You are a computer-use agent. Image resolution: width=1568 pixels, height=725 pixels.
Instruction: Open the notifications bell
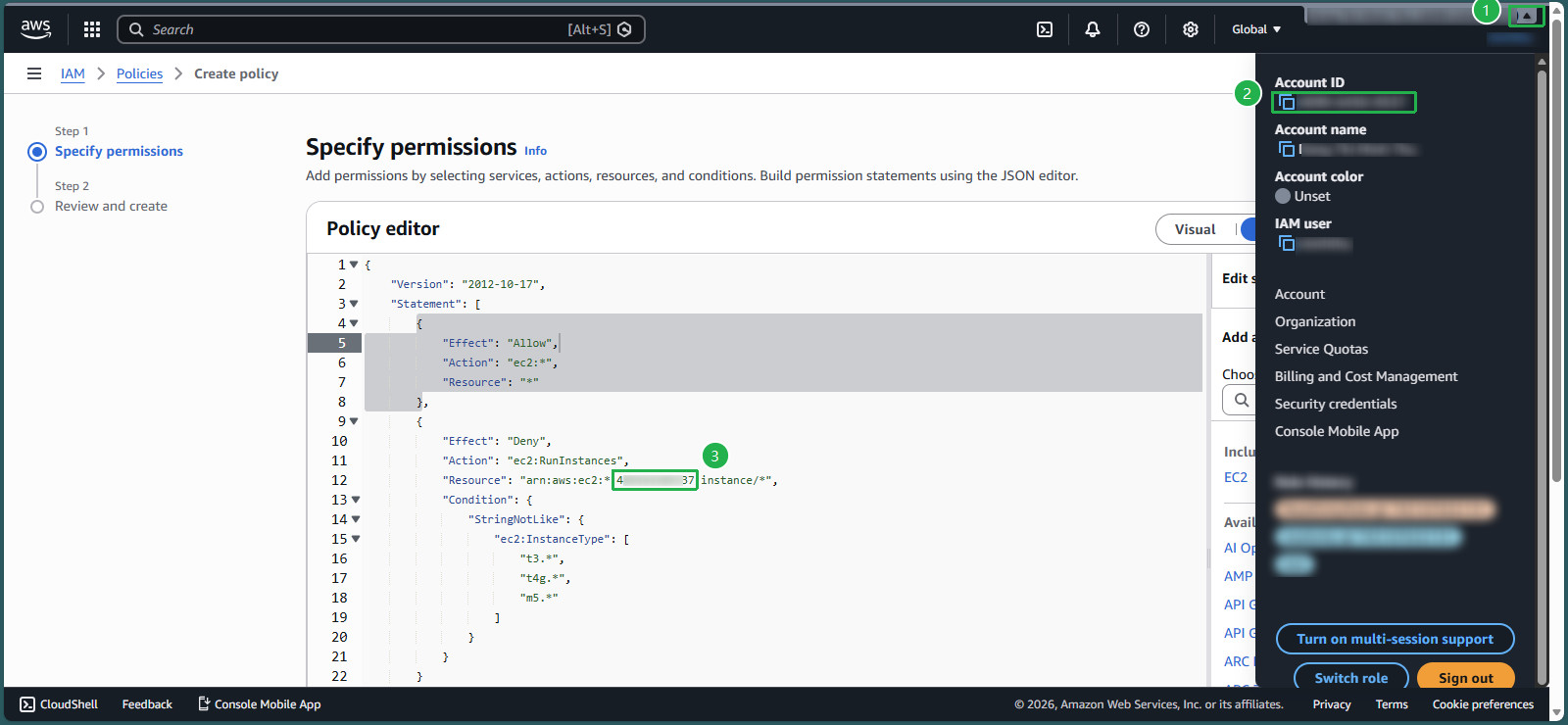pos(1093,29)
